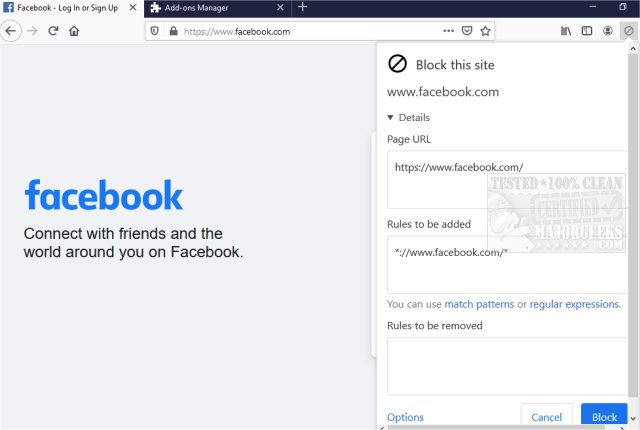Click the padlock site security icon
640x430 pixels.
tap(173, 31)
